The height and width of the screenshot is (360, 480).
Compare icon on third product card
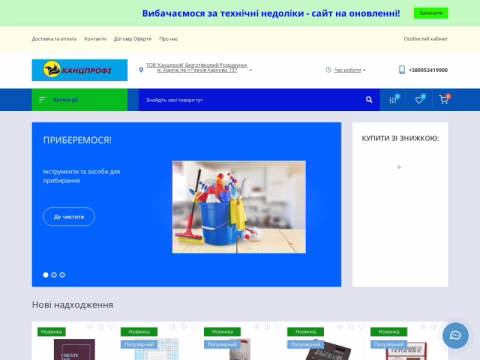[267, 327]
